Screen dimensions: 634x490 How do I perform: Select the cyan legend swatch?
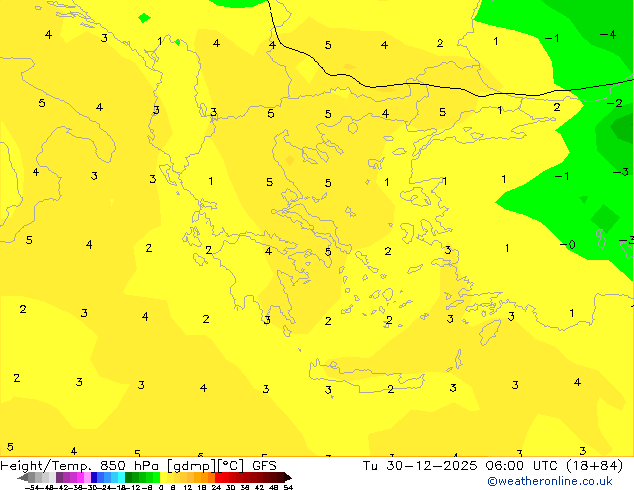pos(121,477)
